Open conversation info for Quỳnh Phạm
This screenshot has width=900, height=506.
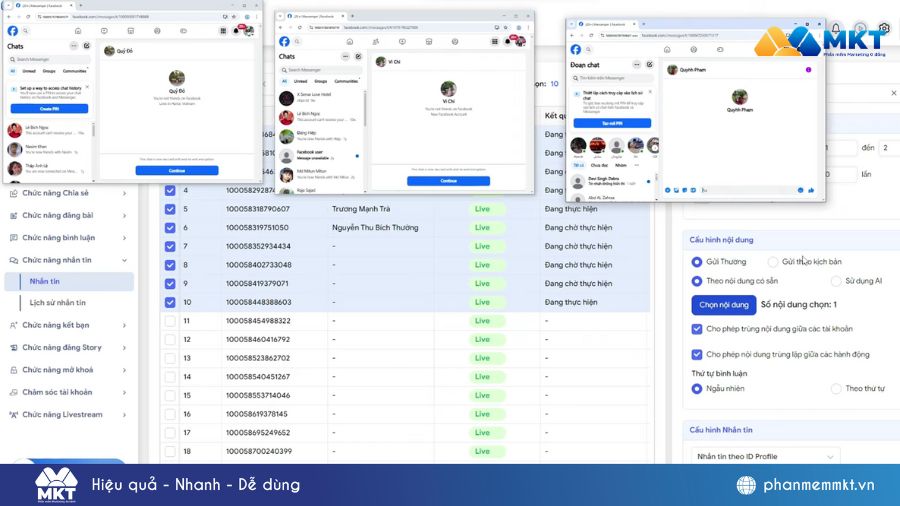[808, 69]
